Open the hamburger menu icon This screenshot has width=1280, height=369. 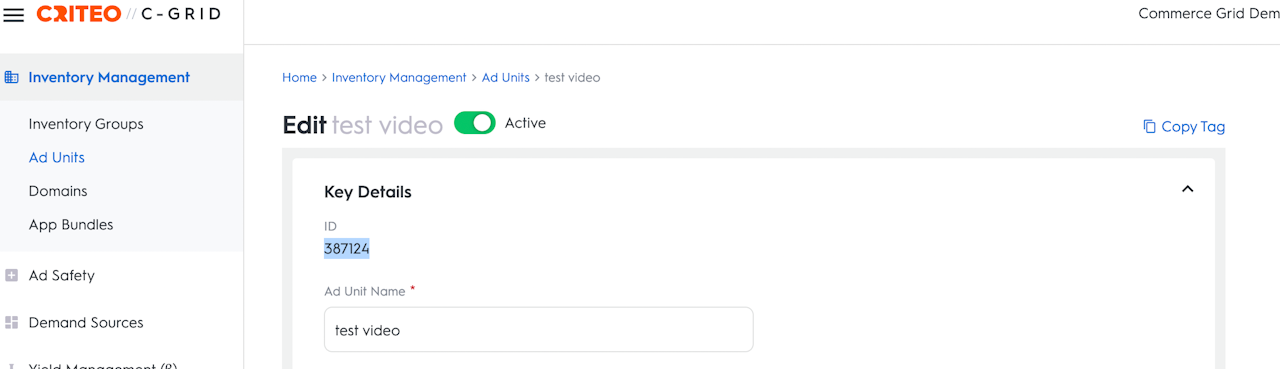[14, 16]
